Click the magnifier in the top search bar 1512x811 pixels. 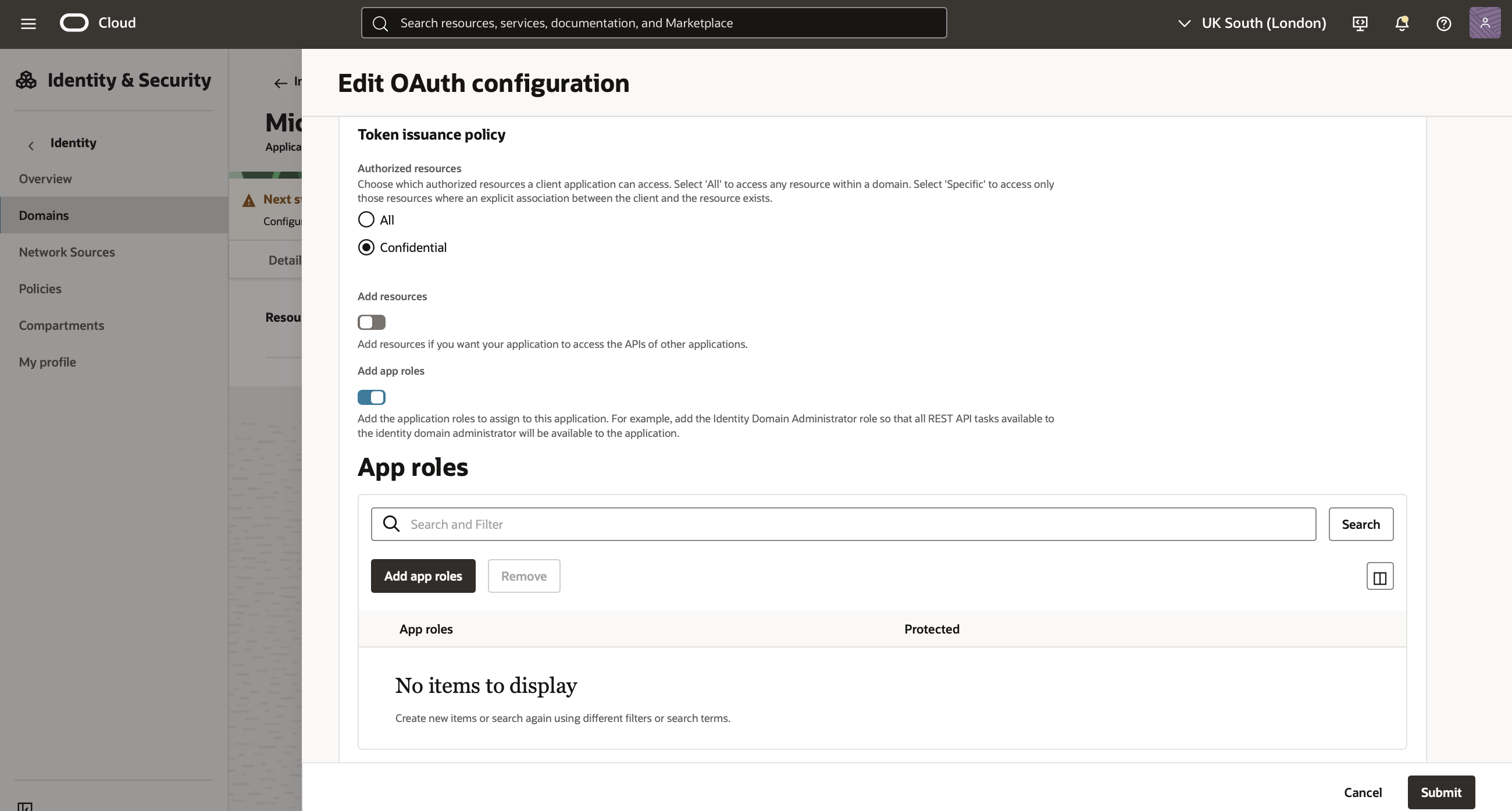click(x=380, y=23)
